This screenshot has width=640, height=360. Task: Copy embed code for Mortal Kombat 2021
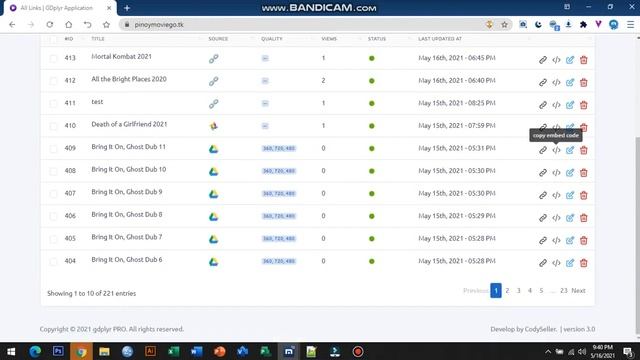(556, 60)
